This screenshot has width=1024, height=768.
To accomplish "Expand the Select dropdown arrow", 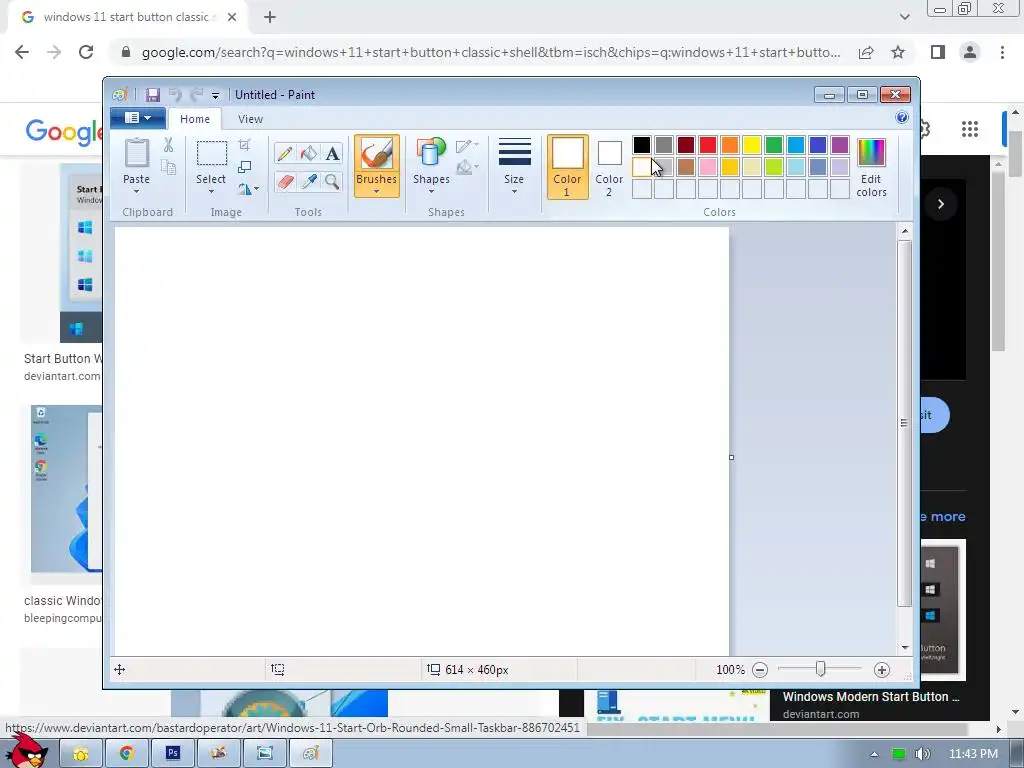I will point(212,191).
